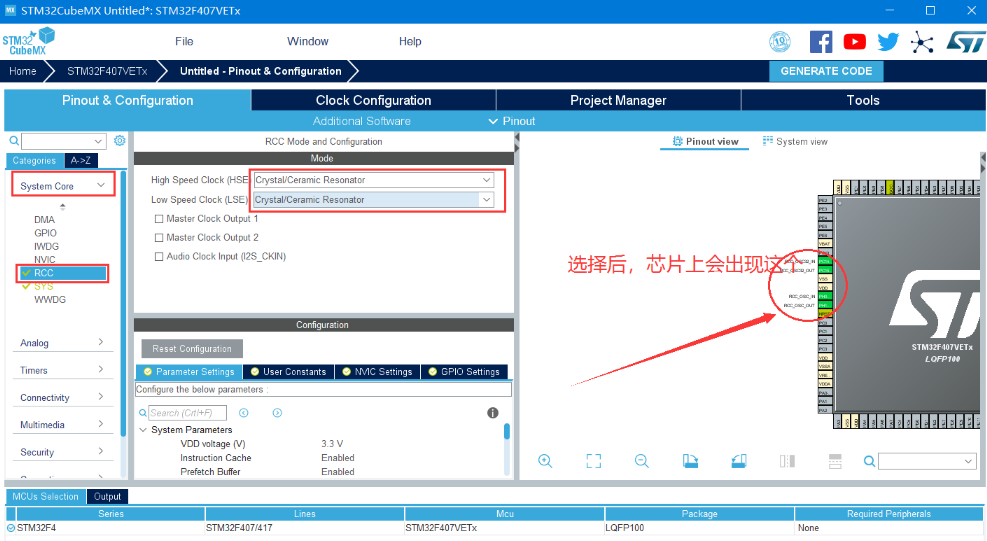Zoom in on the chip pinout view

545,461
